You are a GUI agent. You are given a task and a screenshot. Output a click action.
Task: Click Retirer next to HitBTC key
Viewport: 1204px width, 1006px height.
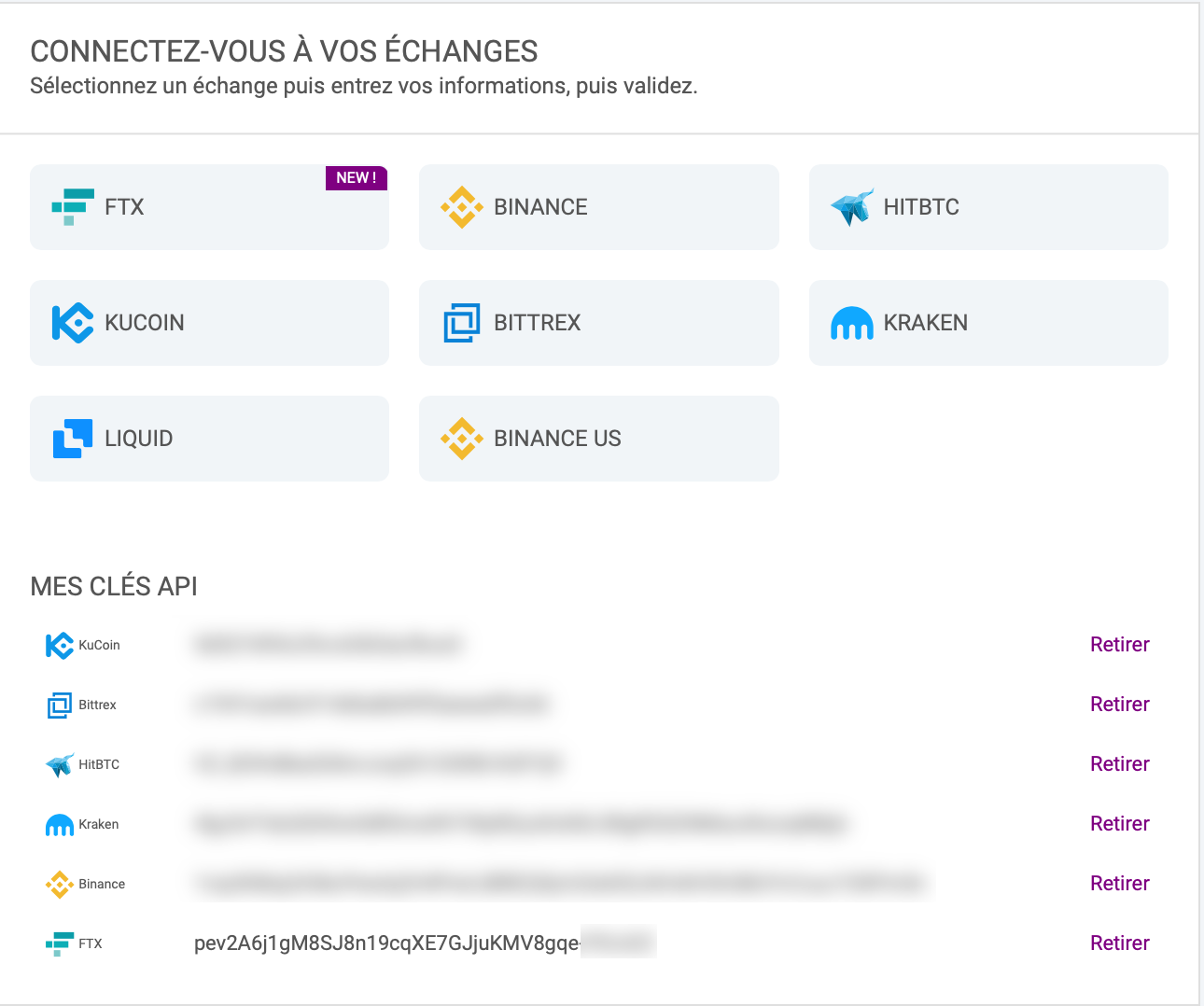point(1120,764)
